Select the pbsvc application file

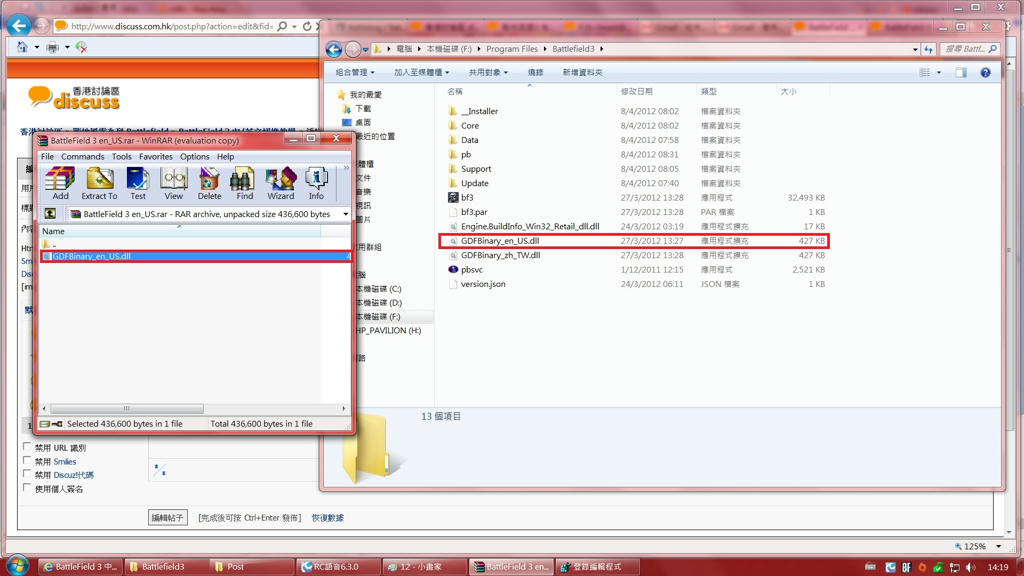[x=466, y=269]
